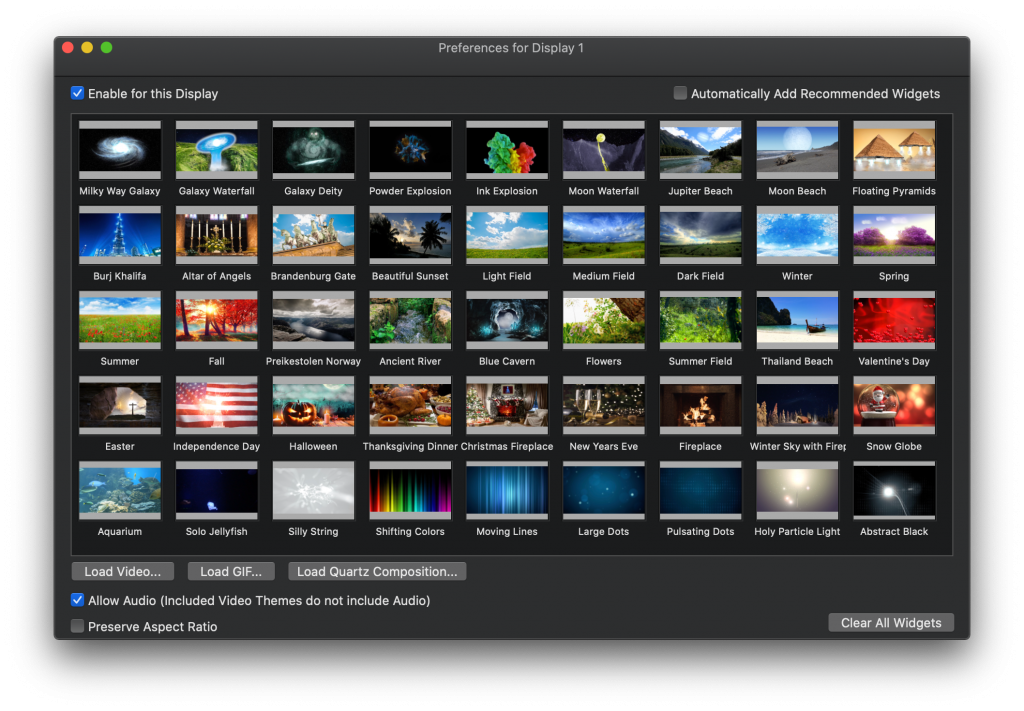Zoom the window with the green button
The image size is (1024, 711).
tap(106, 48)
